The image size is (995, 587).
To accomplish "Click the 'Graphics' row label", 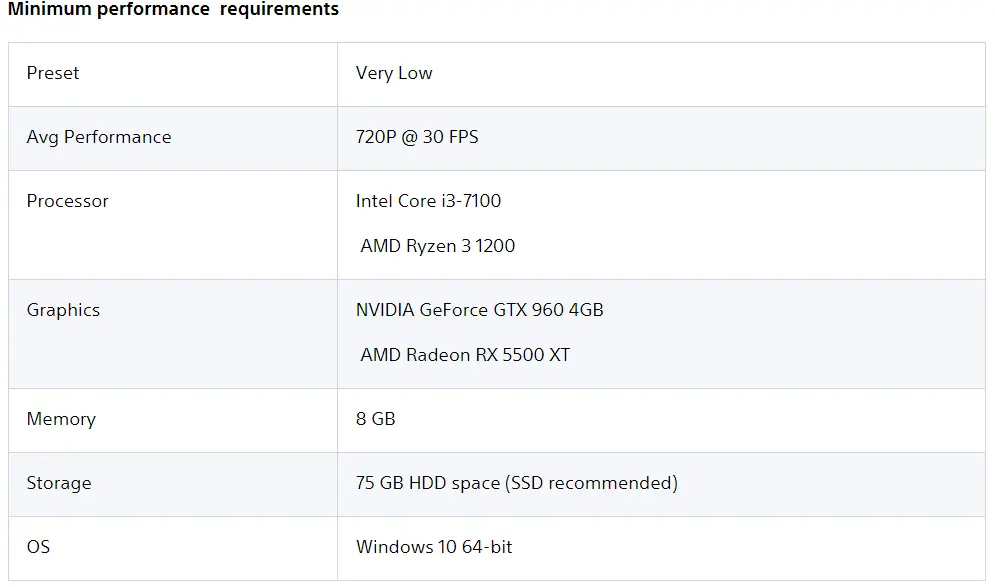I will [x=63, y=310].
